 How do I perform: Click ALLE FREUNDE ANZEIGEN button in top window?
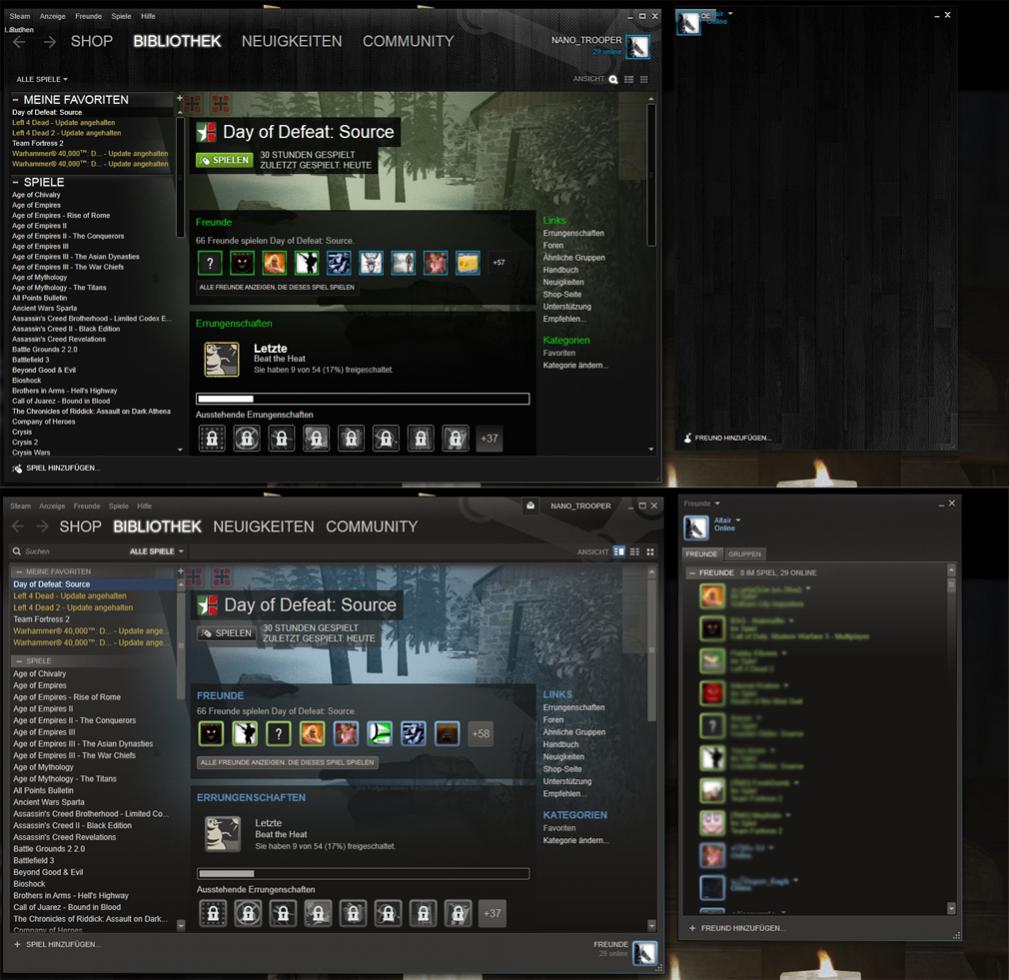[x=277, y=287]
